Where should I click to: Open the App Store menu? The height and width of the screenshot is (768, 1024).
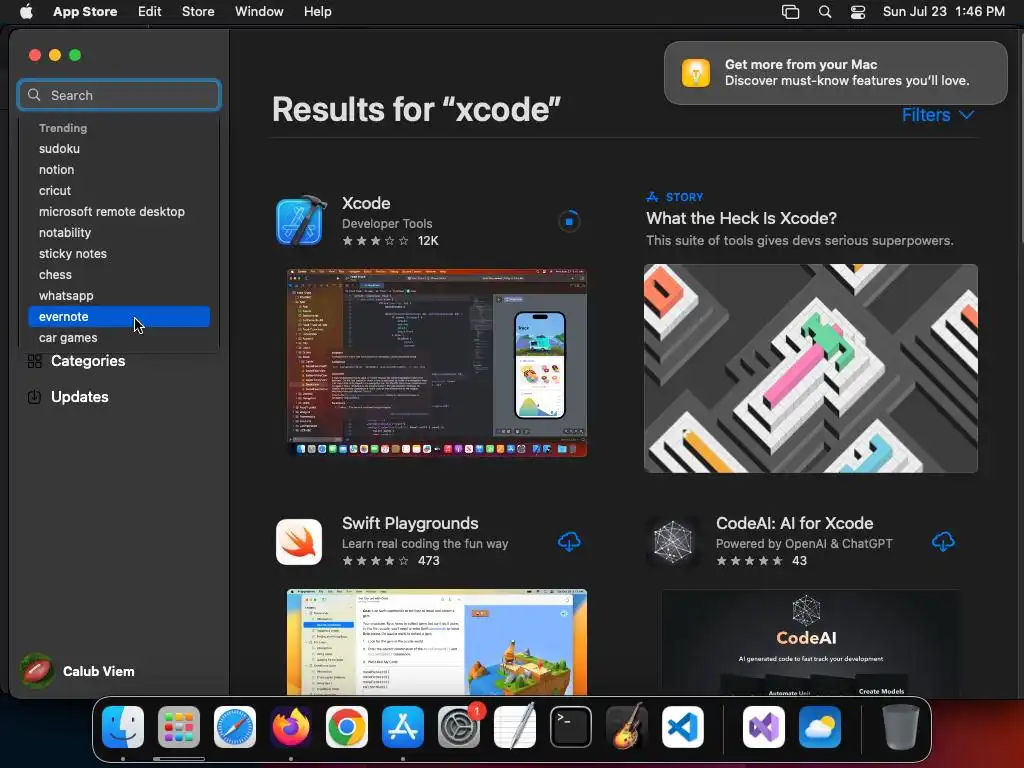click(85, 11)
